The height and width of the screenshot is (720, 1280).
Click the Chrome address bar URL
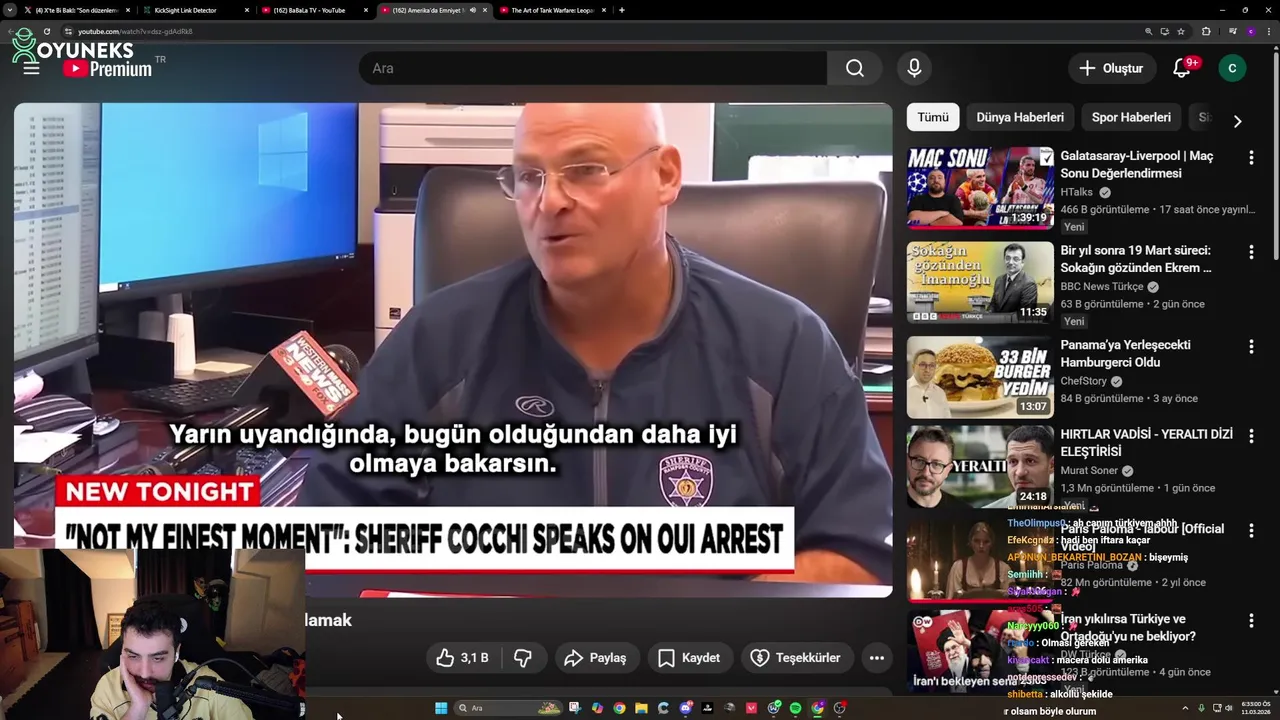coord(135,31)
